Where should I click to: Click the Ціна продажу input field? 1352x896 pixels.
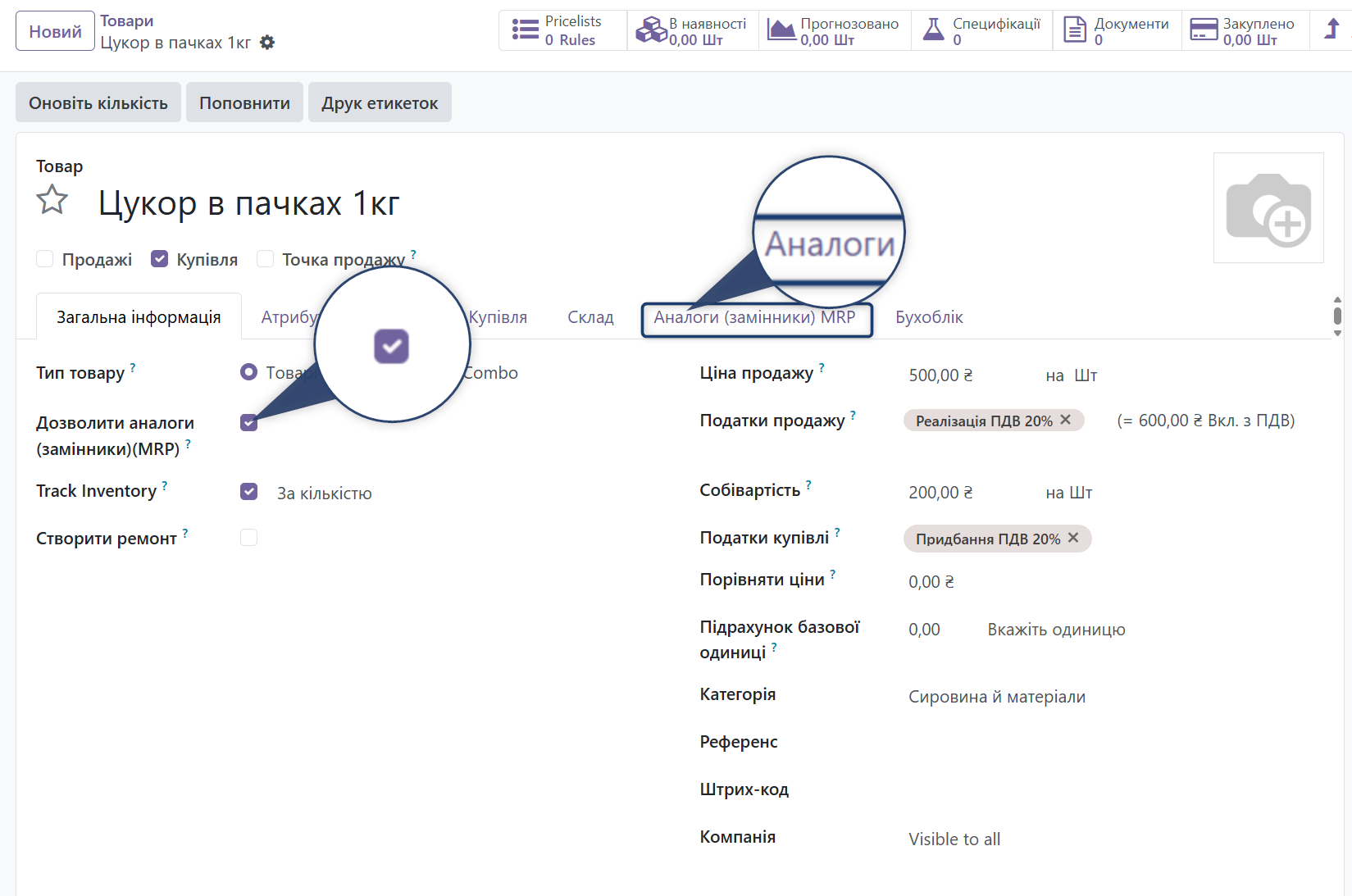click(940, 375)
